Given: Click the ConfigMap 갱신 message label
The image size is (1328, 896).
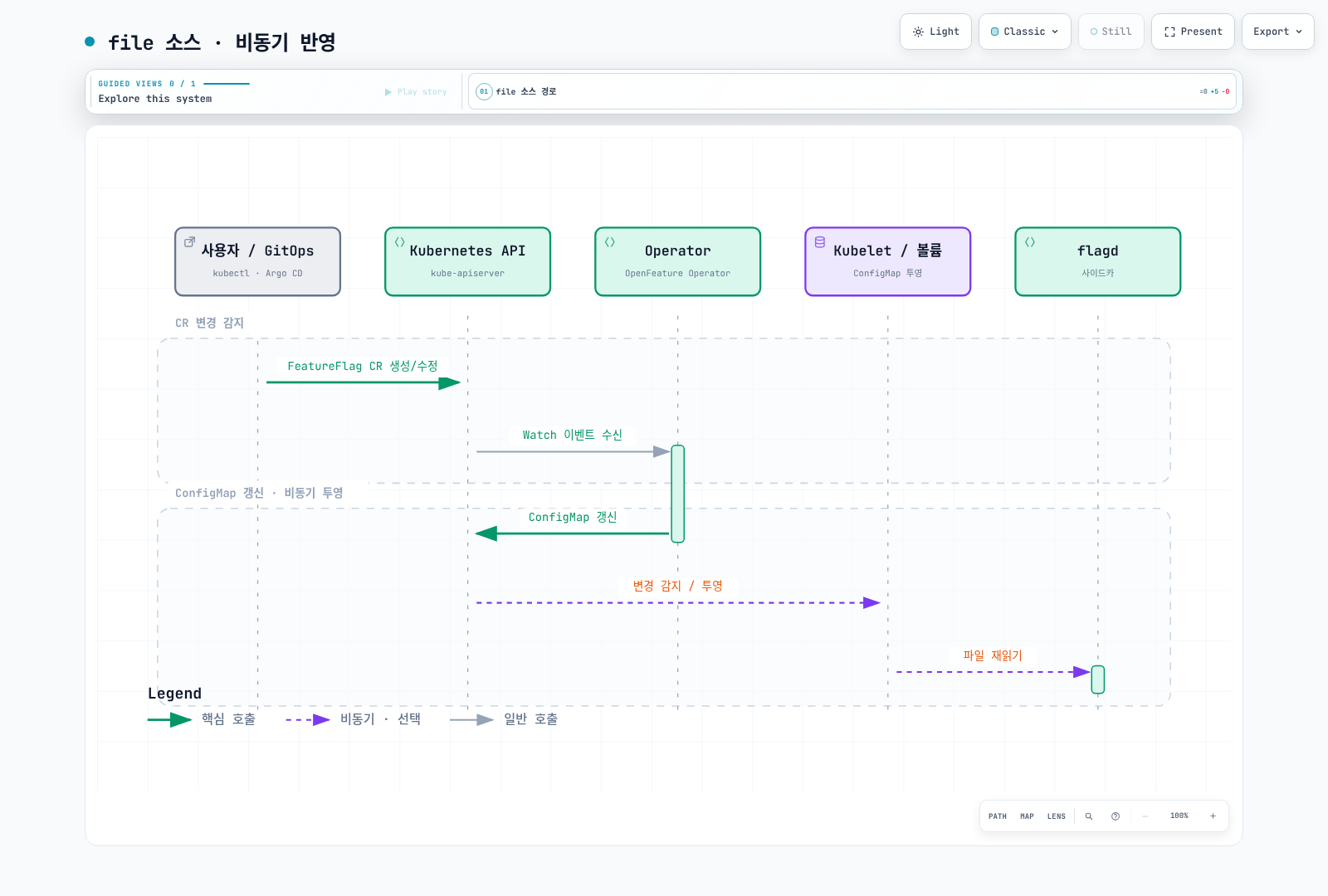Looking at the screenshot, I should [x=573, y=517].
